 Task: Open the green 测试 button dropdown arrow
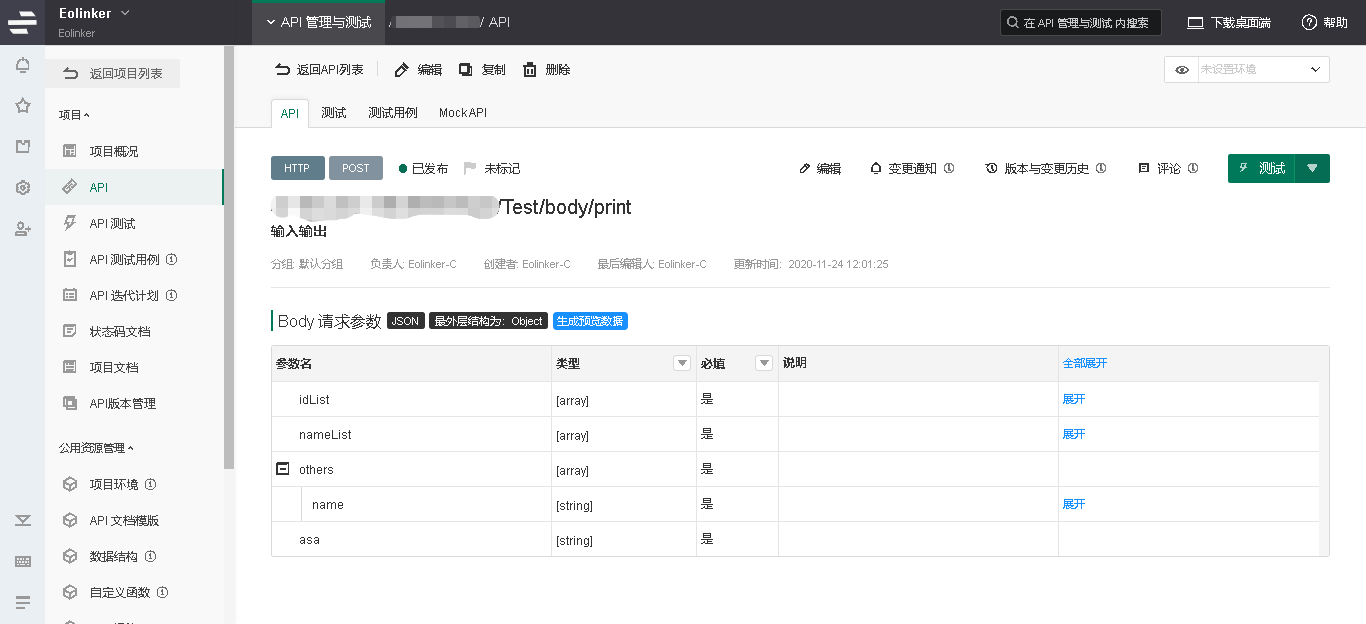tap(1312, 168)
